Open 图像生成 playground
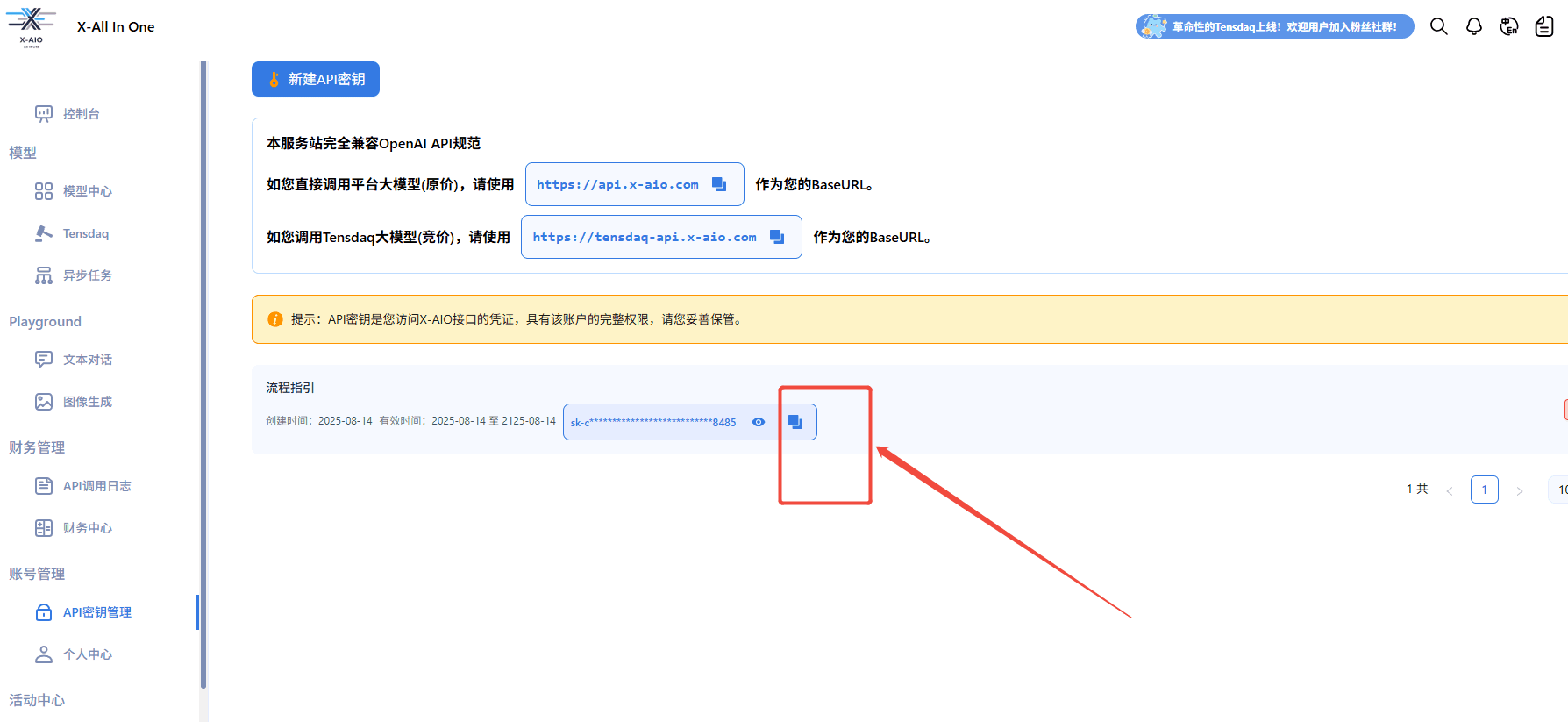 click(87, 402)
